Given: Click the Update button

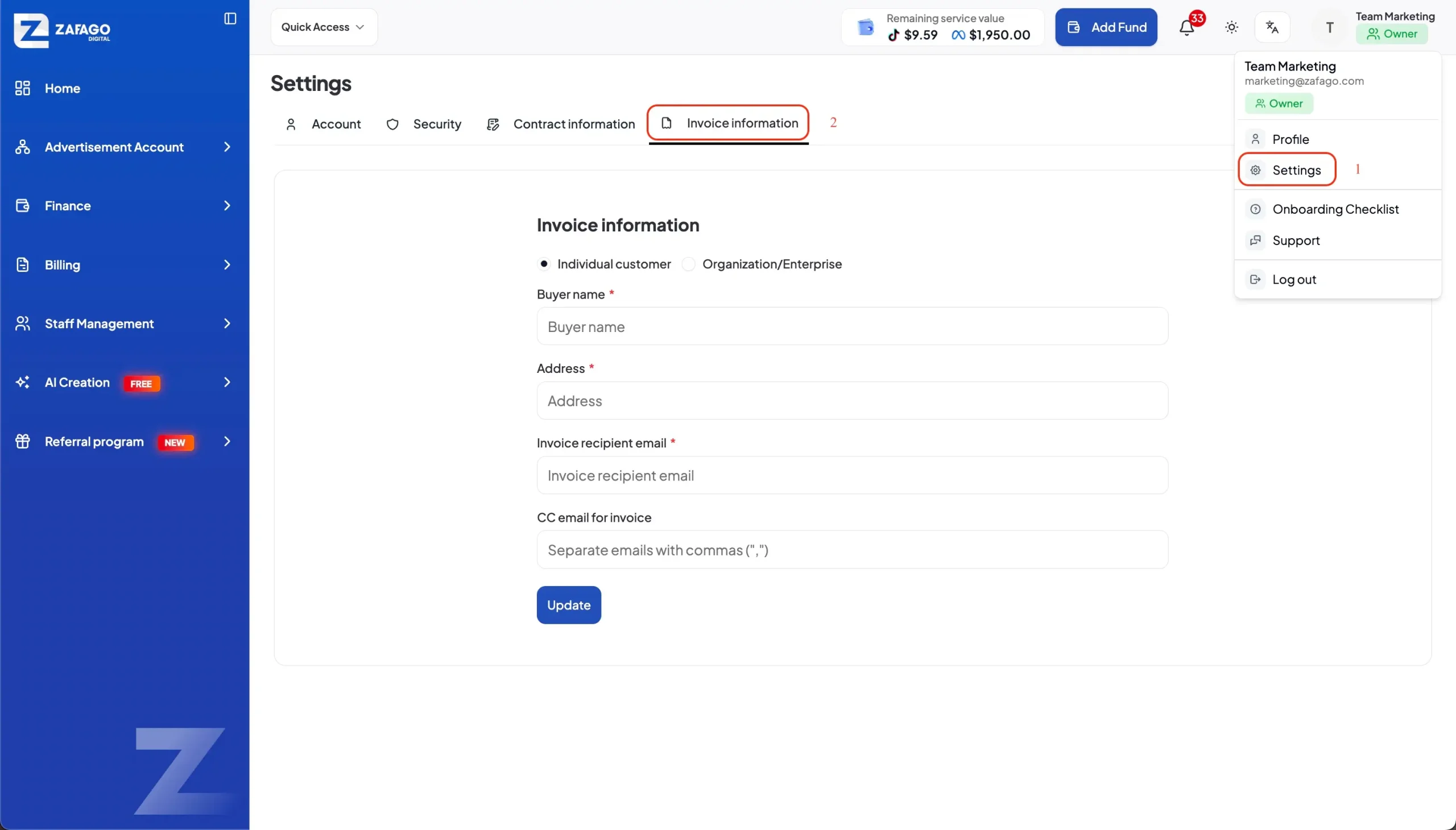Looking at the screenshot, I should pos(569,605).
